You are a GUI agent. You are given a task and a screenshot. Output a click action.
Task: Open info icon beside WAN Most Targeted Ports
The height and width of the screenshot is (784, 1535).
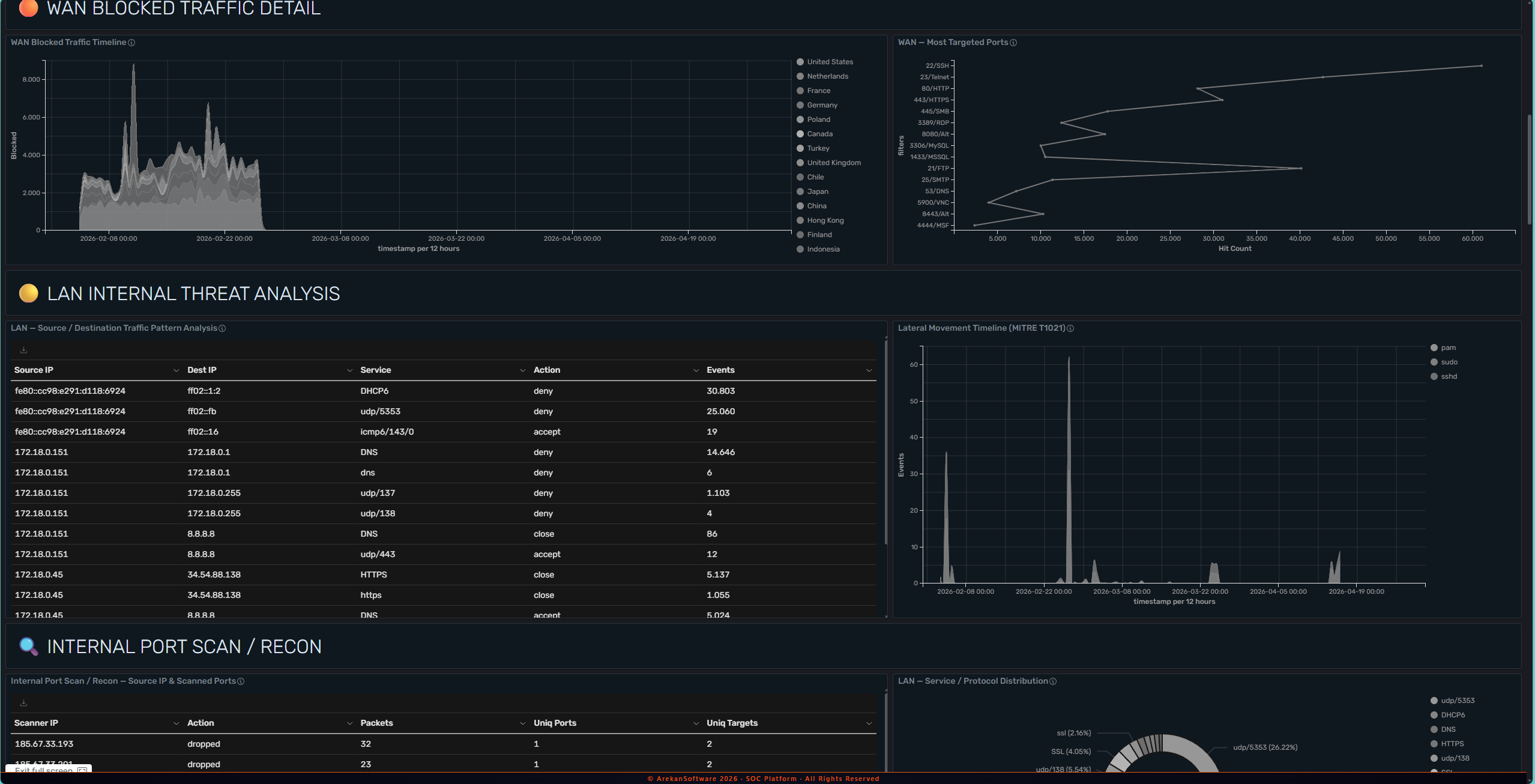click(1013, 43)
